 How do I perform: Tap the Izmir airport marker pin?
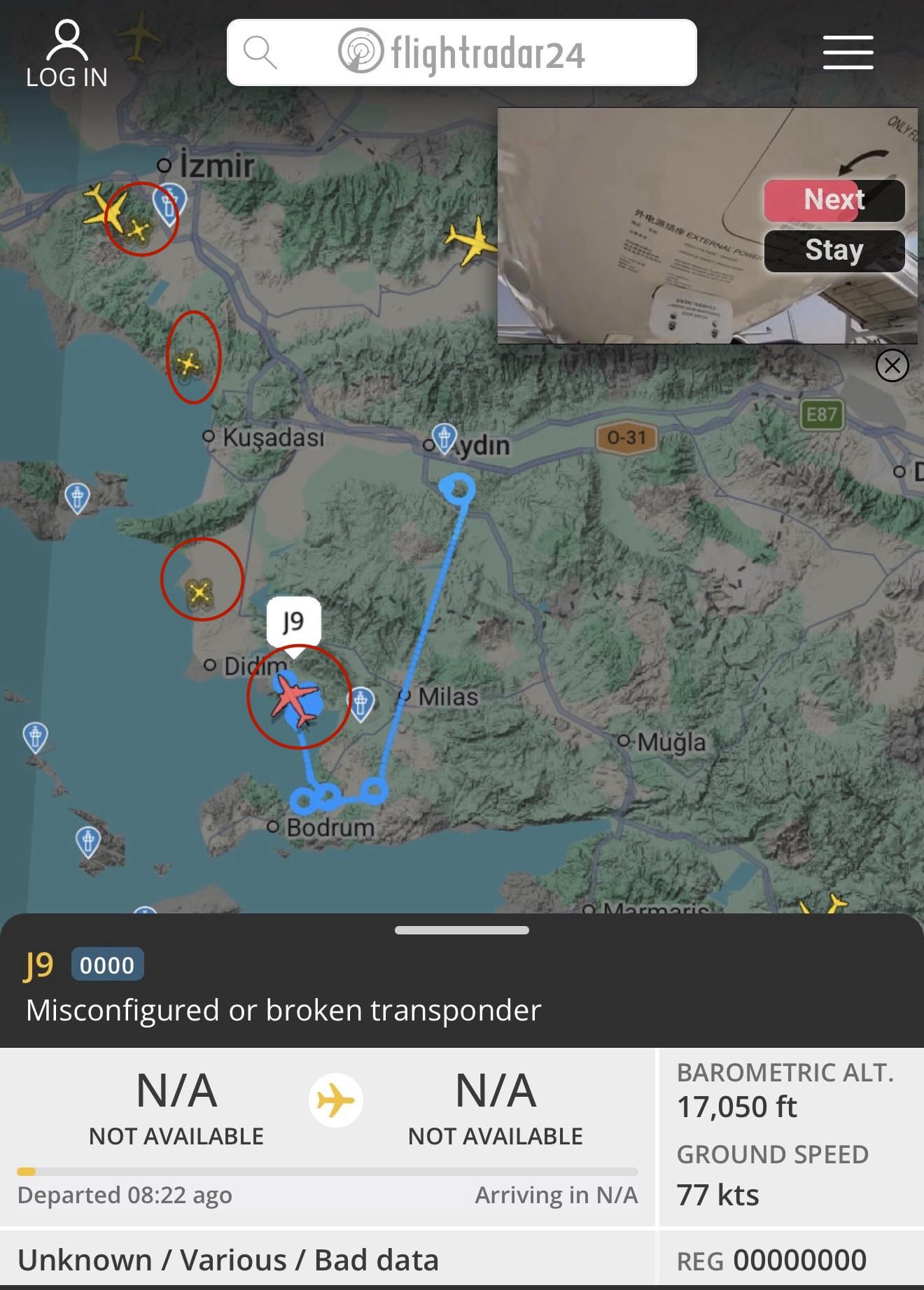pos(170,203)
